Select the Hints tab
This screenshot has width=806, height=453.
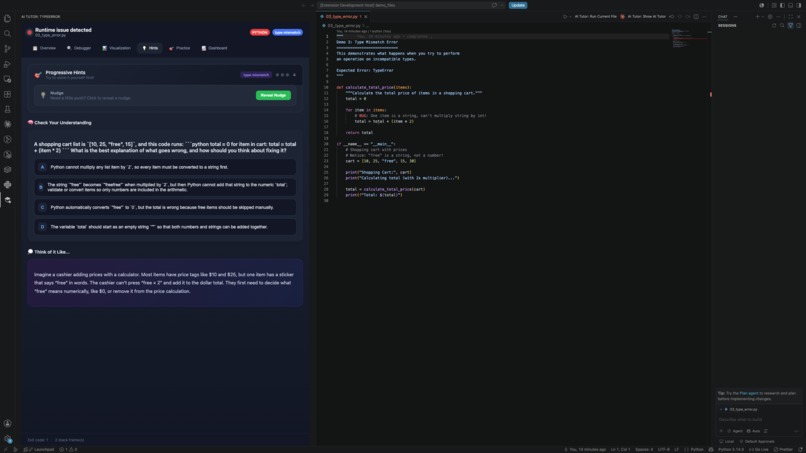(150, 48)
